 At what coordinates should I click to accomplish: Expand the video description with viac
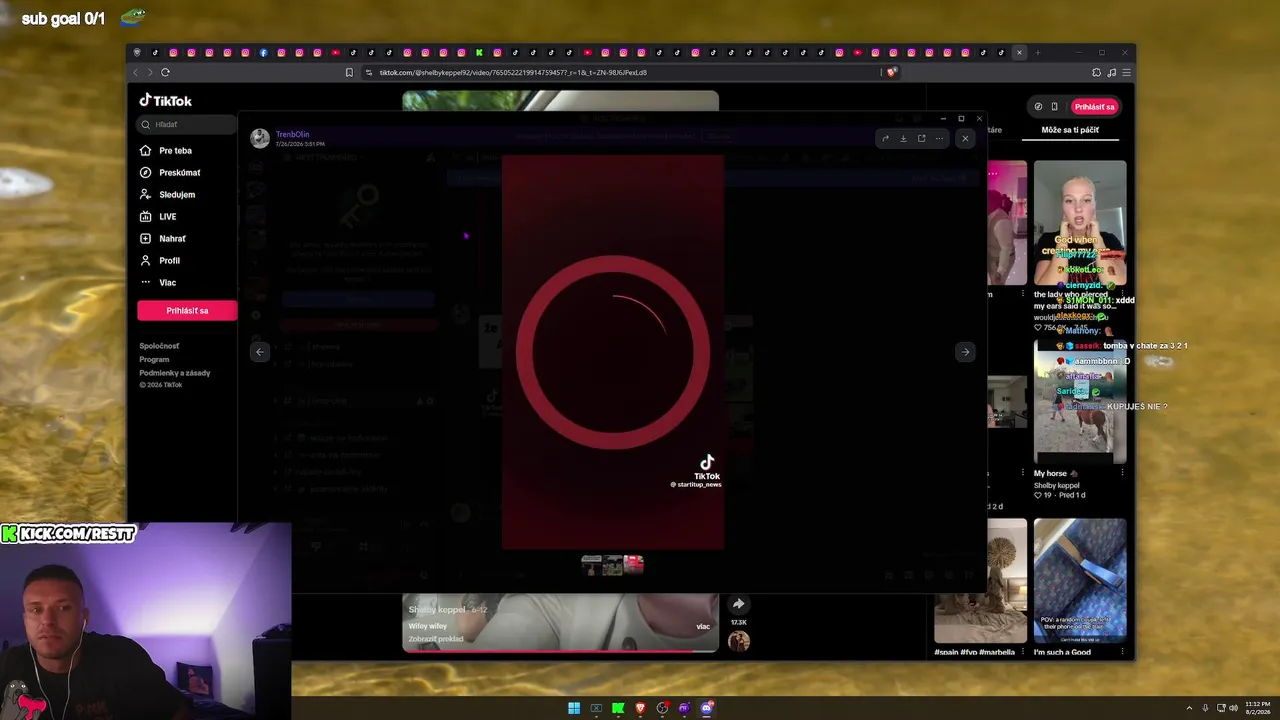(x=703, y=627)
